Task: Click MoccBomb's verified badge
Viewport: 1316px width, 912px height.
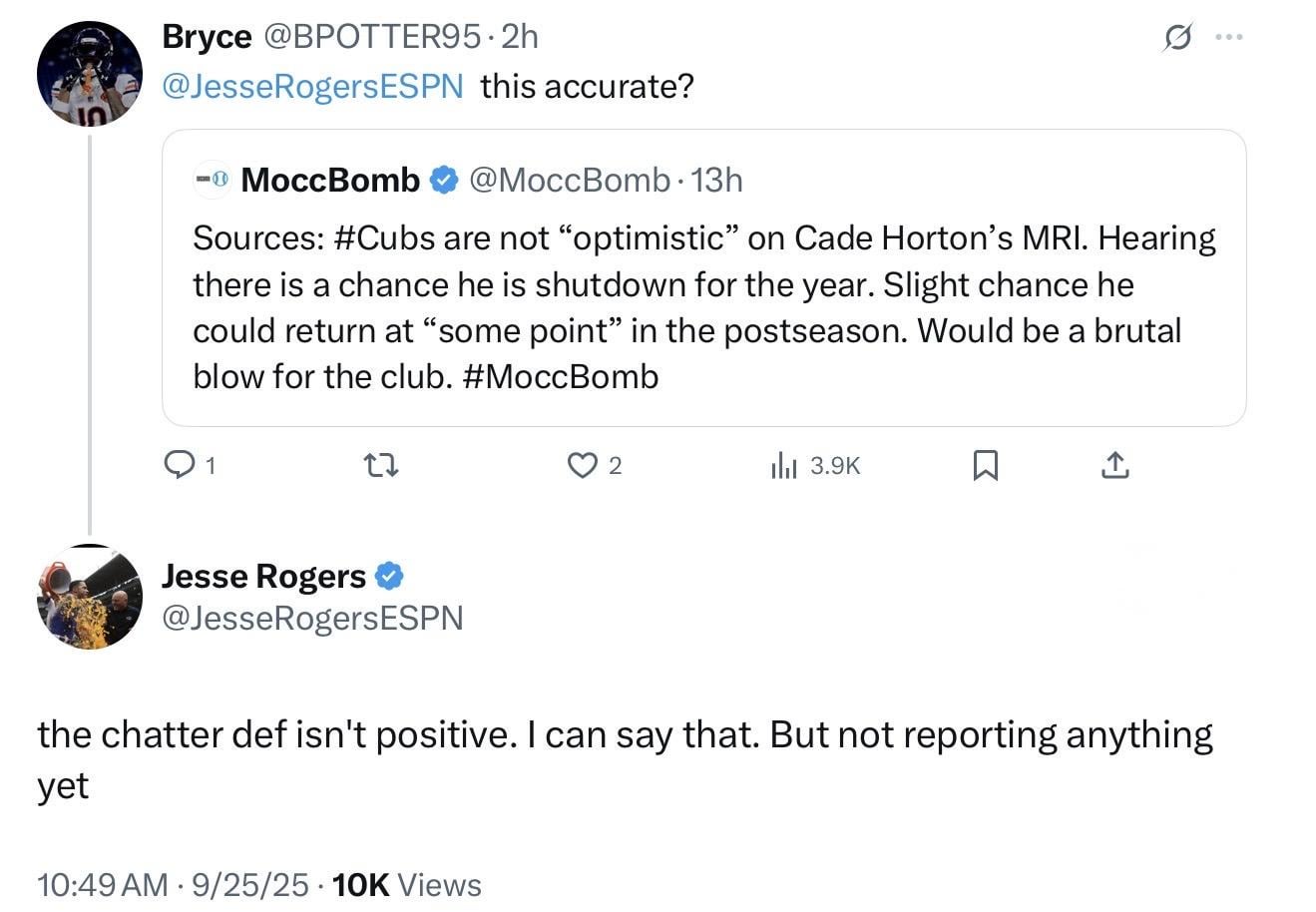Action: point(443,179)
